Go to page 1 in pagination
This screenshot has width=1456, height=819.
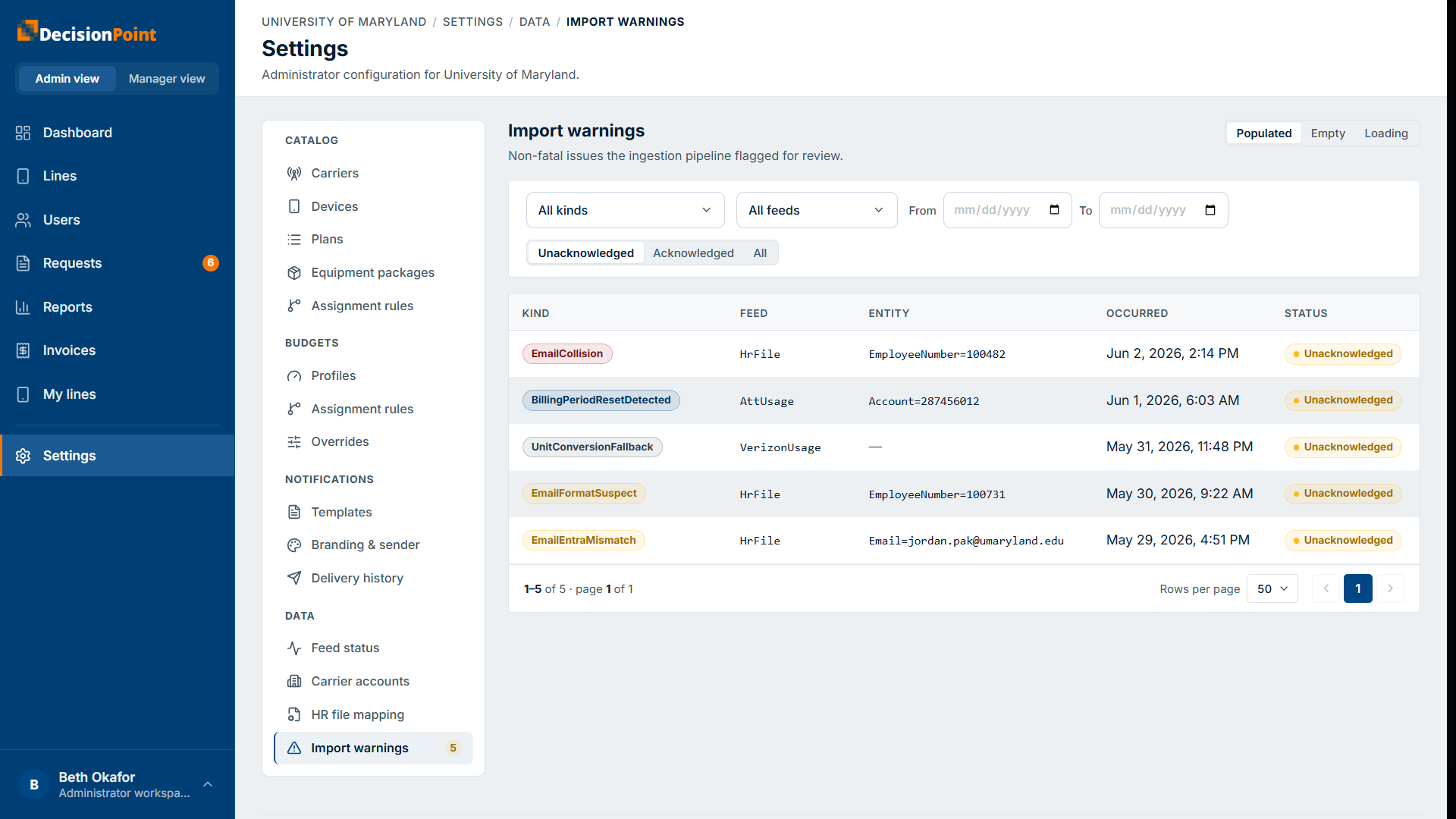[1357, 589]
